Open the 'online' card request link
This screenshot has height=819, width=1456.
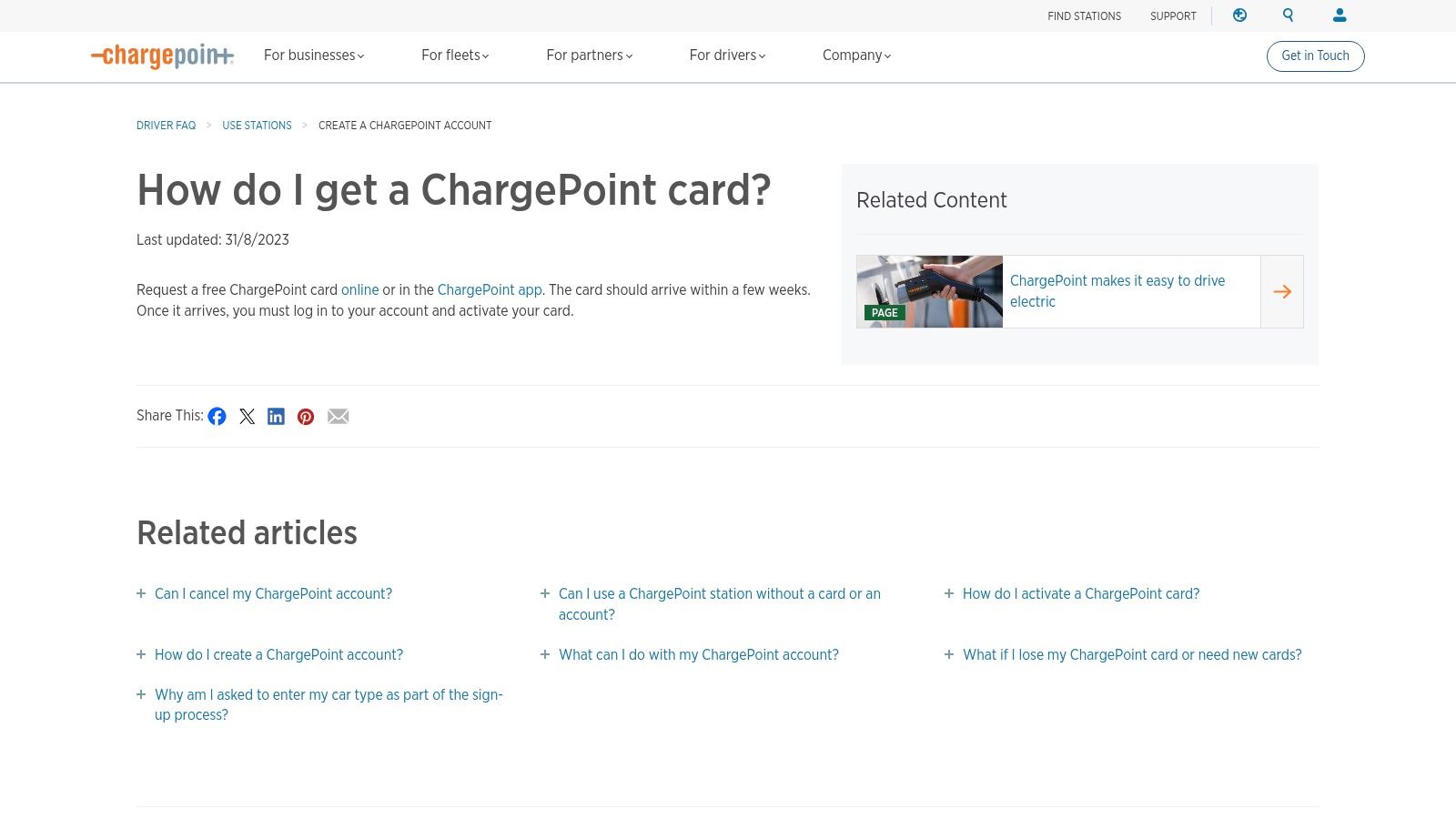point(360,289)
